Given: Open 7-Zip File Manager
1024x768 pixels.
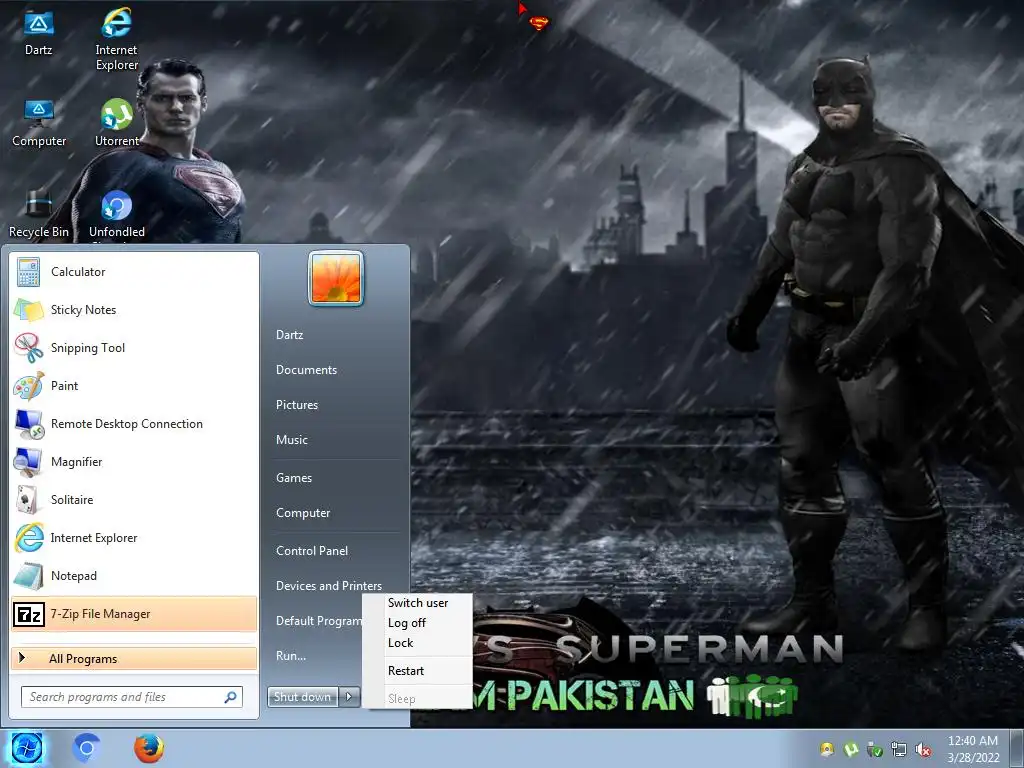Looking at the screenshot, I should (134, 614).
